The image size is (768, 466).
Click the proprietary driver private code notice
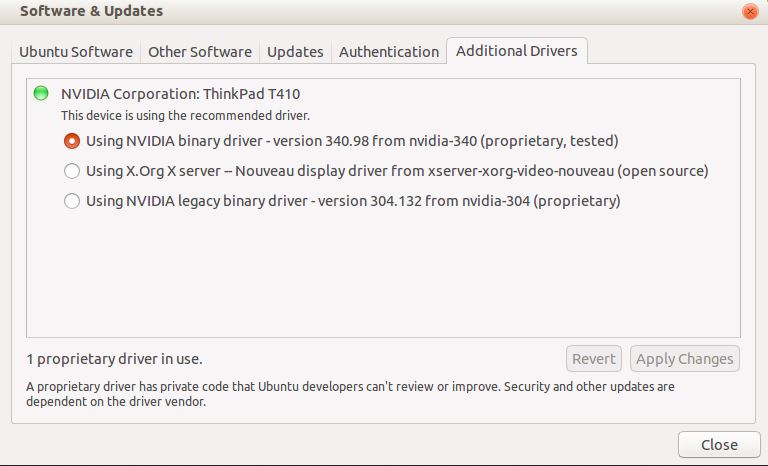(x=350, y=394)
